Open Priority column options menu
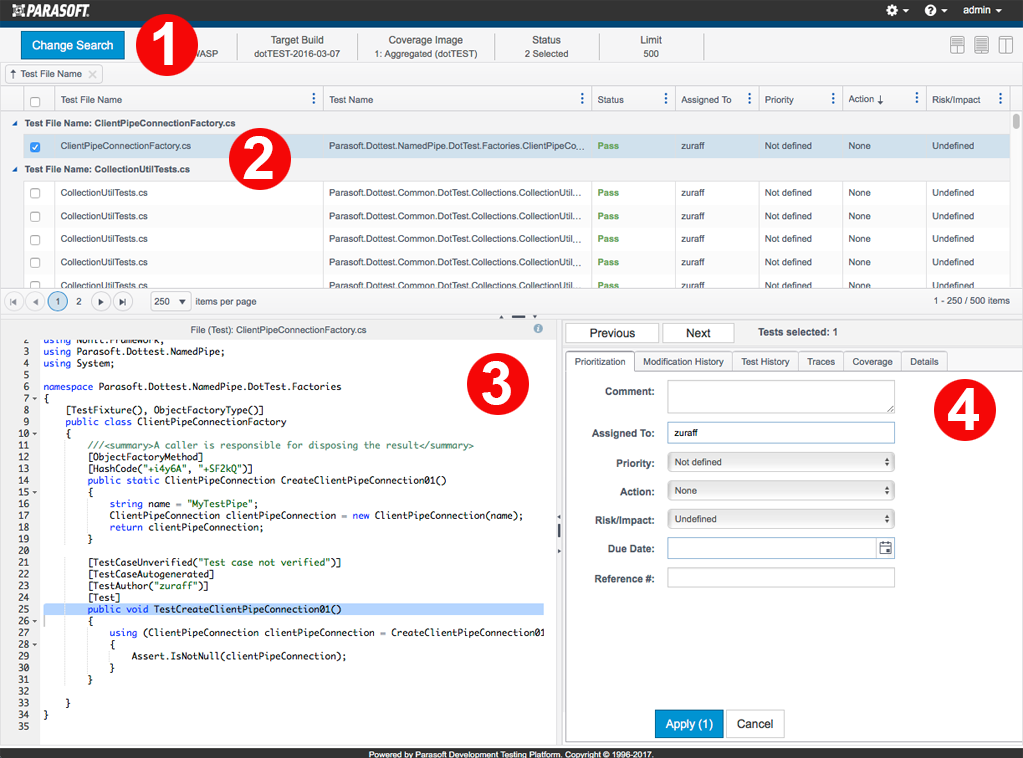 click(x=832, y=99)
